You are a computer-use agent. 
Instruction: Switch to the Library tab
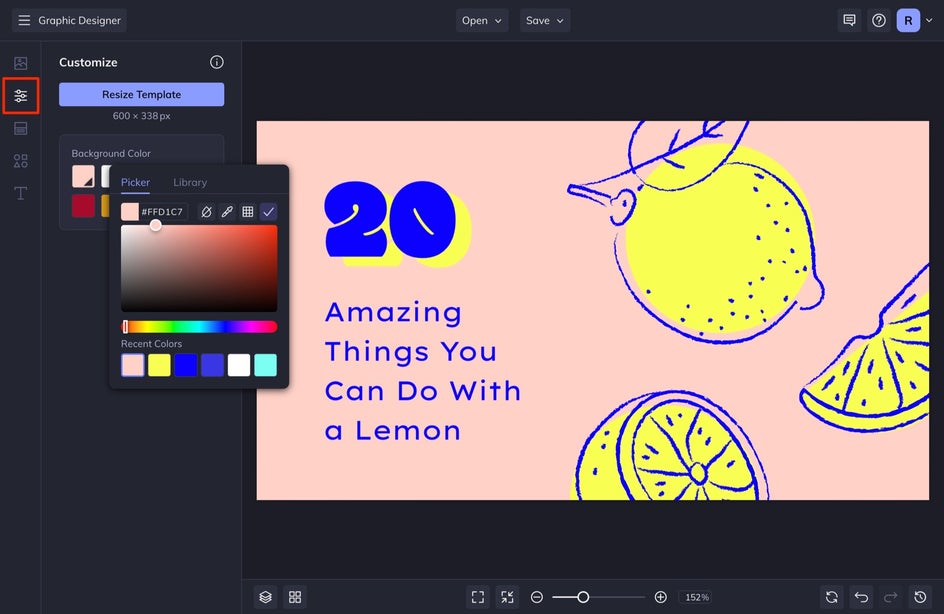click(x=190, y=182)
